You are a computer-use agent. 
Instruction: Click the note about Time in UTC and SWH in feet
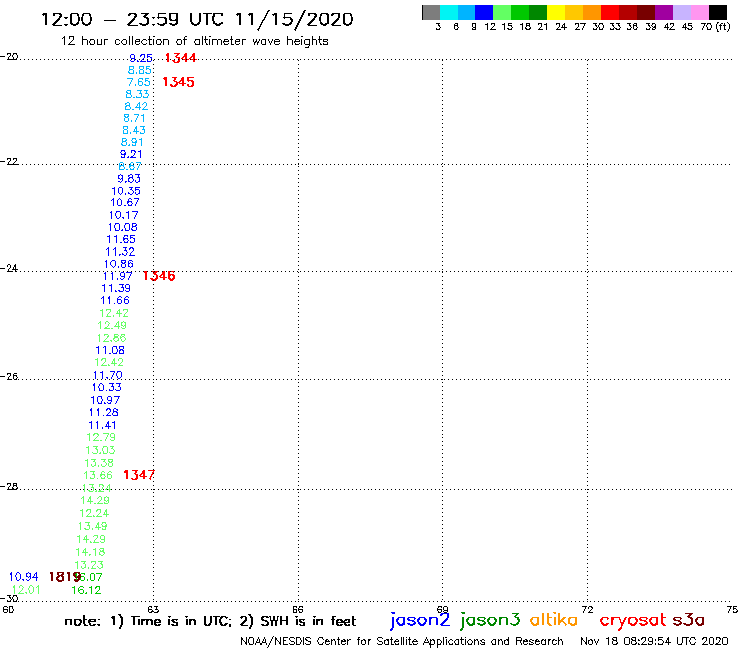[x=210, y=621]
